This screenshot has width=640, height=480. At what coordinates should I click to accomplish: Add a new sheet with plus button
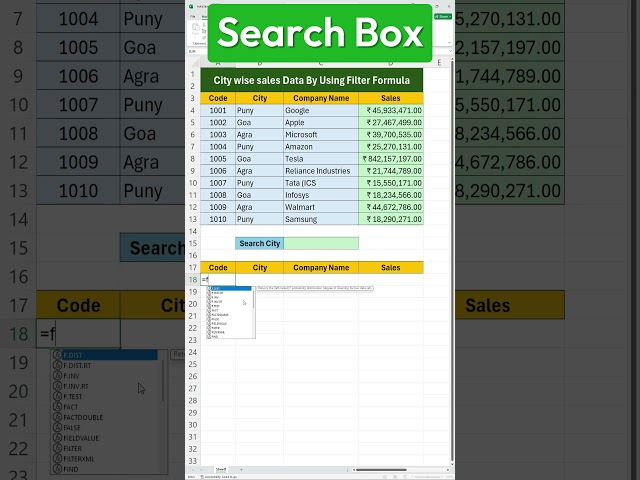click(x=241, y=470)
